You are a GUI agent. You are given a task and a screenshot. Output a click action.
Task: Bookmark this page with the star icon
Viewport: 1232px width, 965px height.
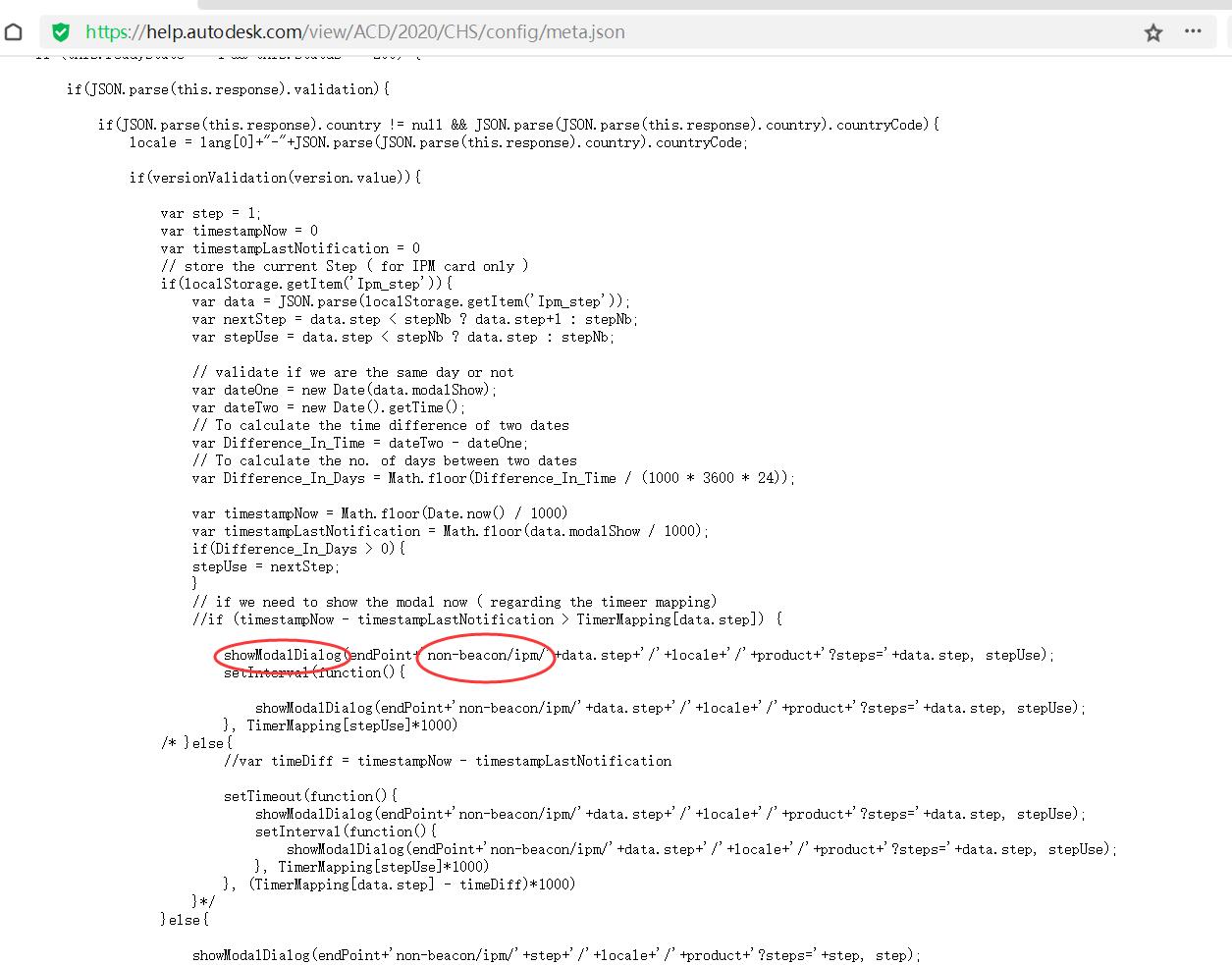pyautogui.click(x=1153, y=33)
